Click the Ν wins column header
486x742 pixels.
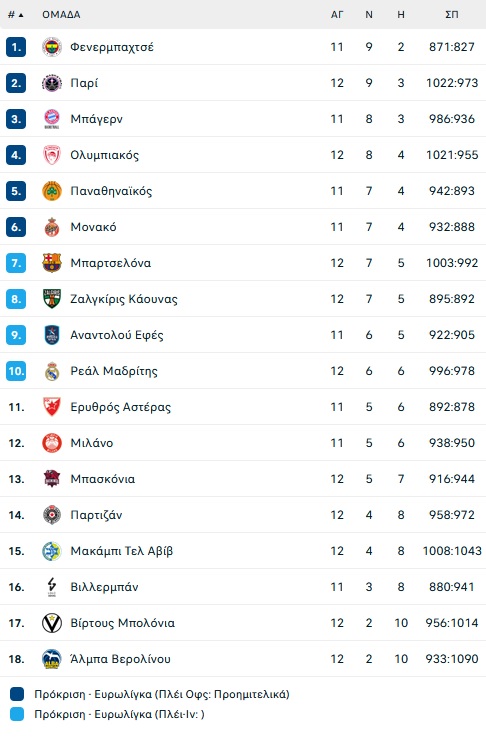coord(369,15)
